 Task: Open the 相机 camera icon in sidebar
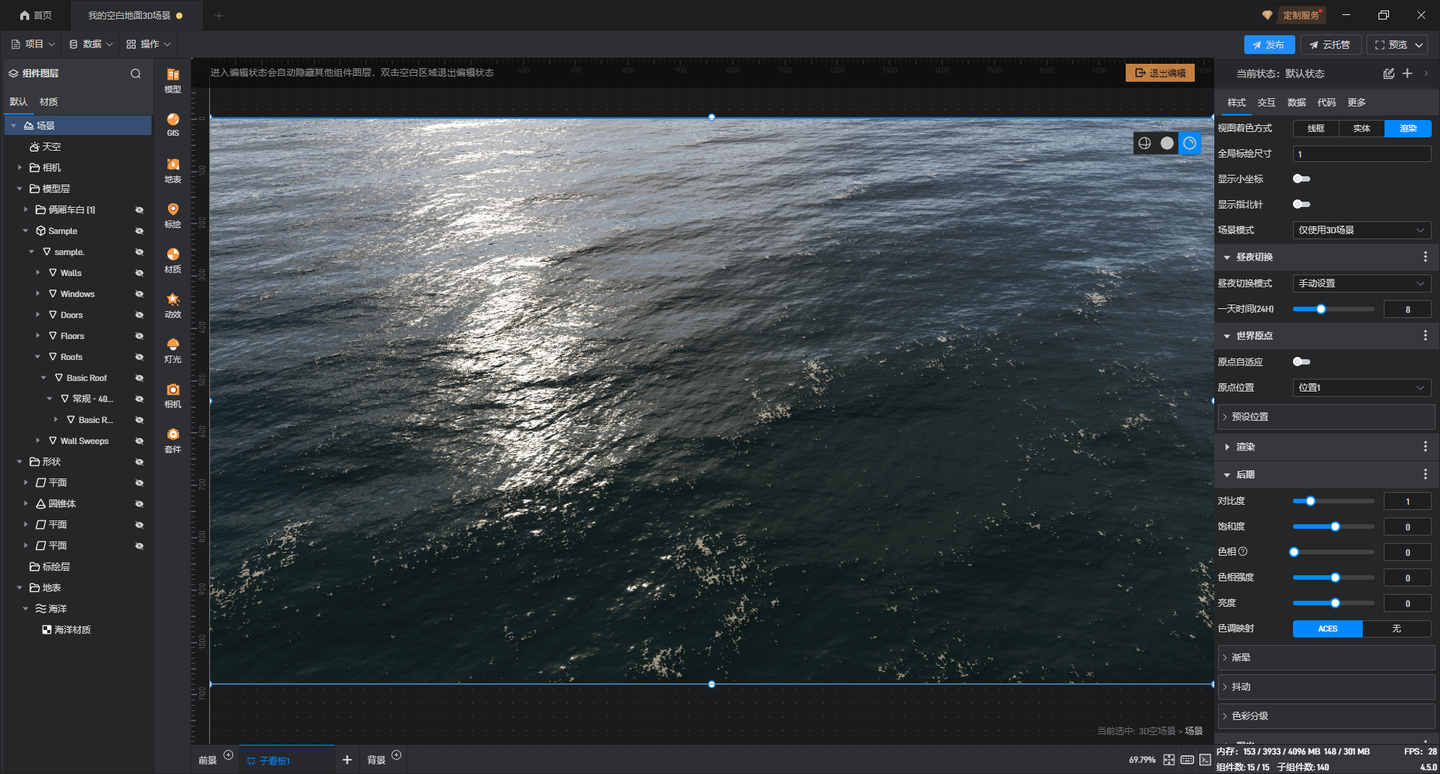173,395
